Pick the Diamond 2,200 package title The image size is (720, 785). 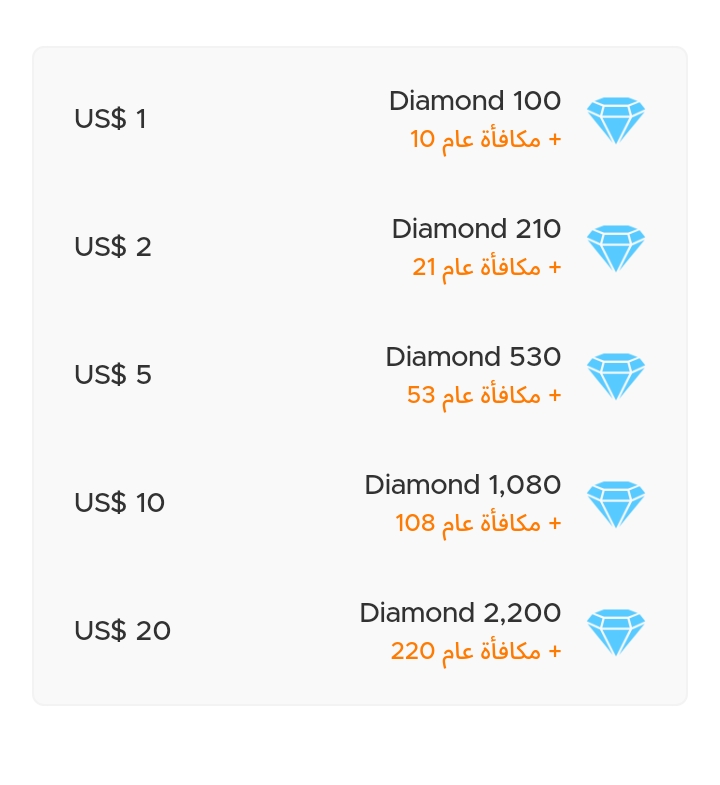[x=460, y=613]
